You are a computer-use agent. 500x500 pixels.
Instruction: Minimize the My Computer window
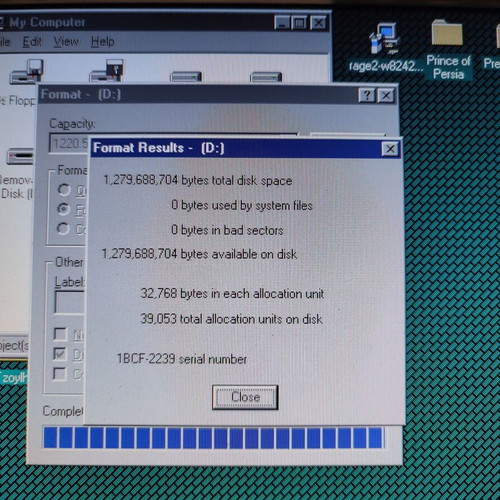282,23
